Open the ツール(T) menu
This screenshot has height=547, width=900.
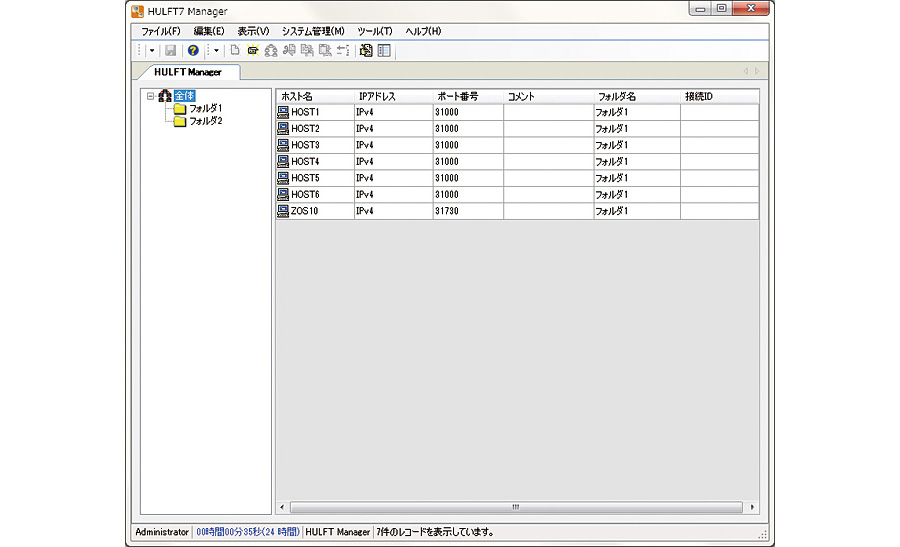(x=374, y=31)
